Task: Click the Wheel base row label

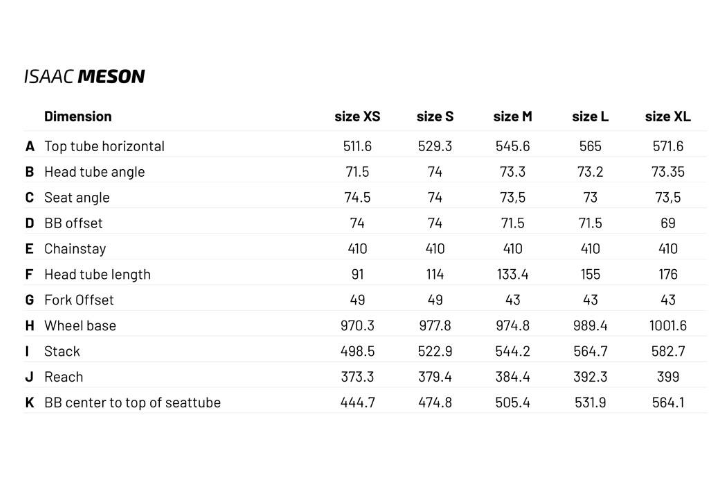Action: tap(80, 325)
